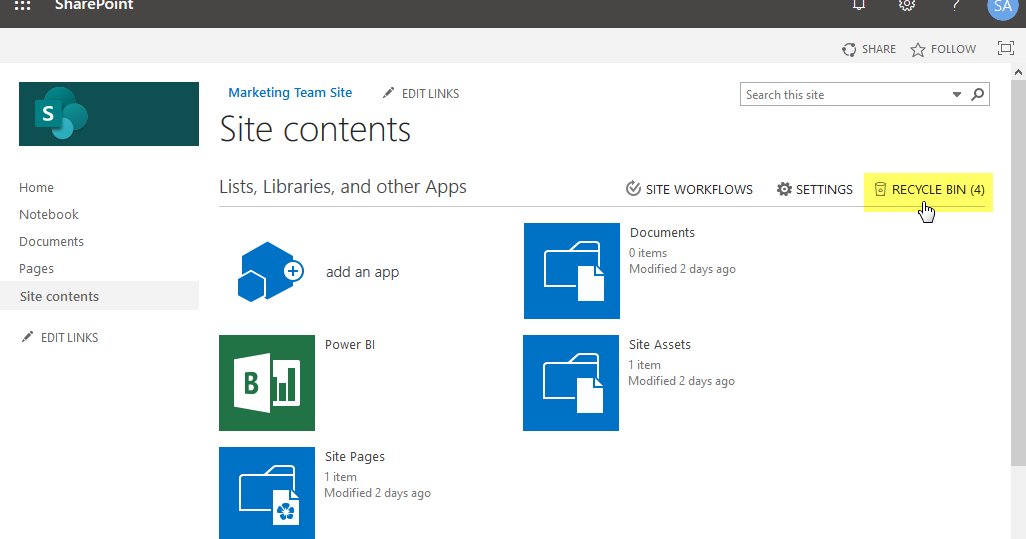Click the focus on content icon
The width and height of the screenshot is (1026, 539).
click(x=1006, y=48)
